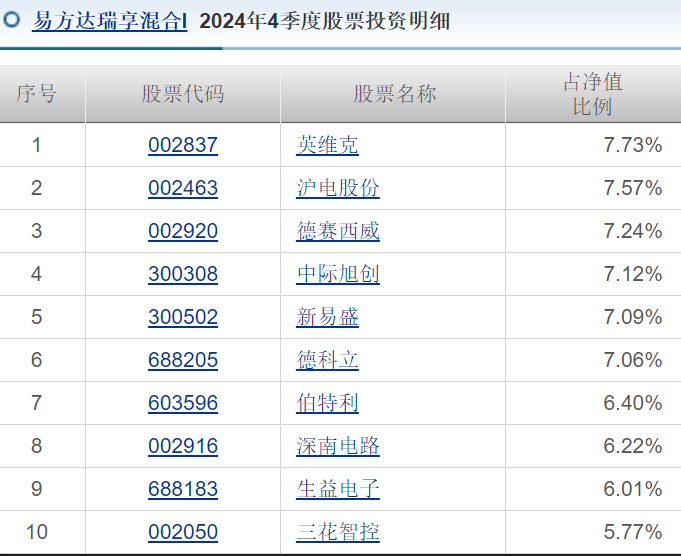Open stock code 603596 link
The image size is (681, 556).
(183, 403)
